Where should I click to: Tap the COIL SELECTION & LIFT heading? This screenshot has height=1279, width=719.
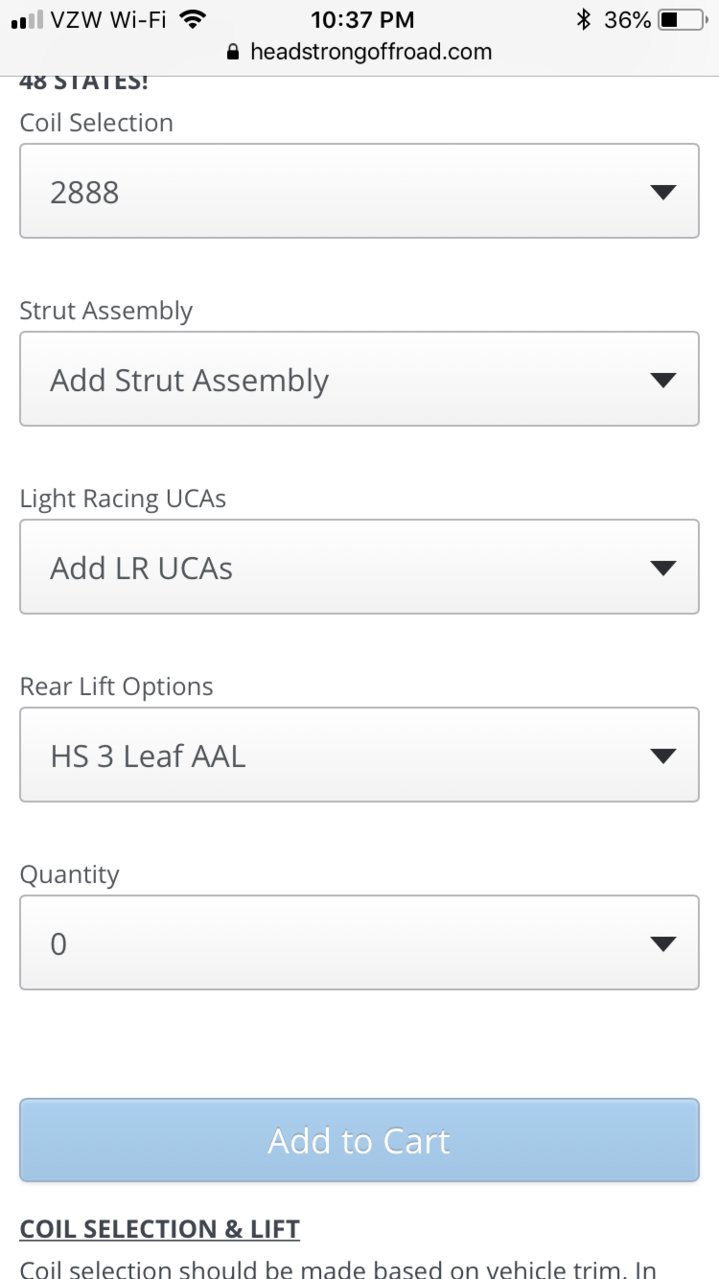(x=160, y=1229)
